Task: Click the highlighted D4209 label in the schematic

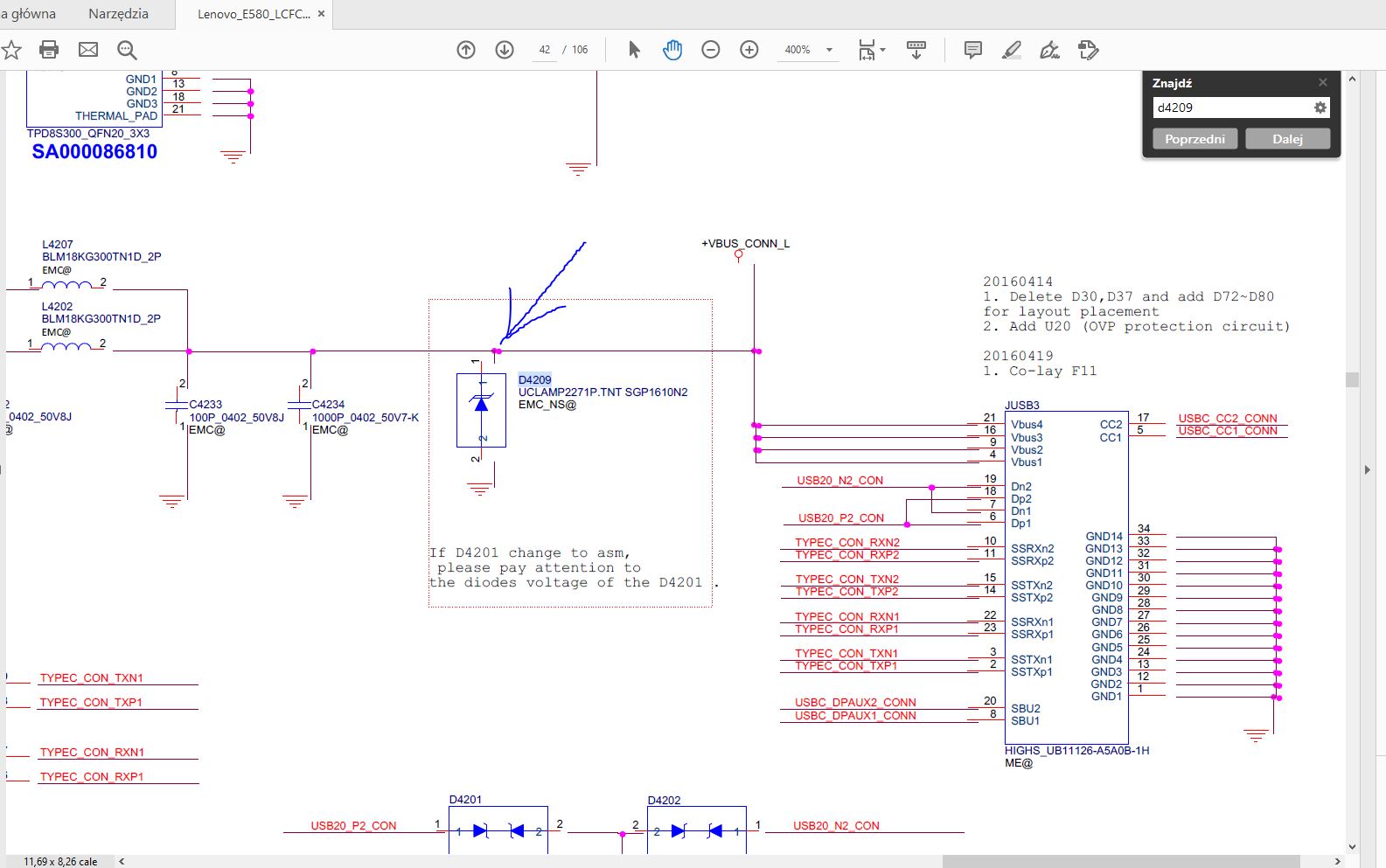Action: 534,379
